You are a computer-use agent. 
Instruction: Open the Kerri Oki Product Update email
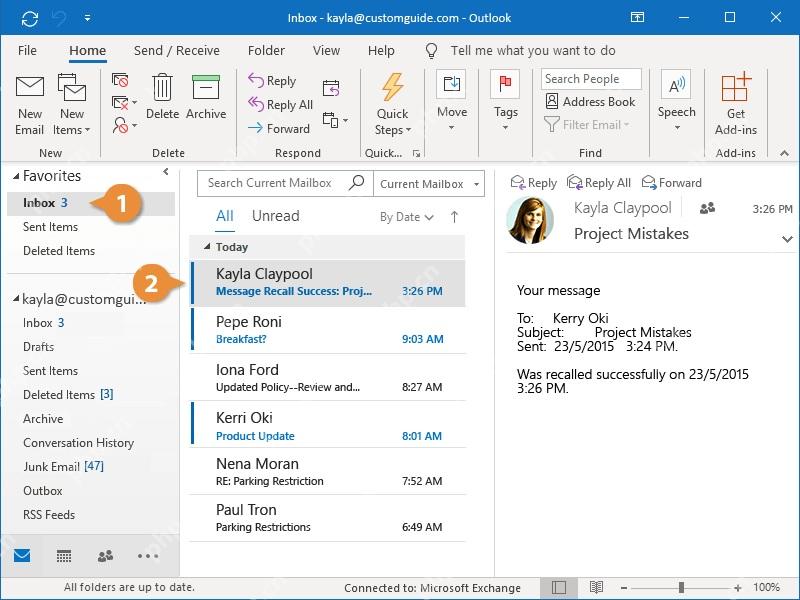[329, 424]
